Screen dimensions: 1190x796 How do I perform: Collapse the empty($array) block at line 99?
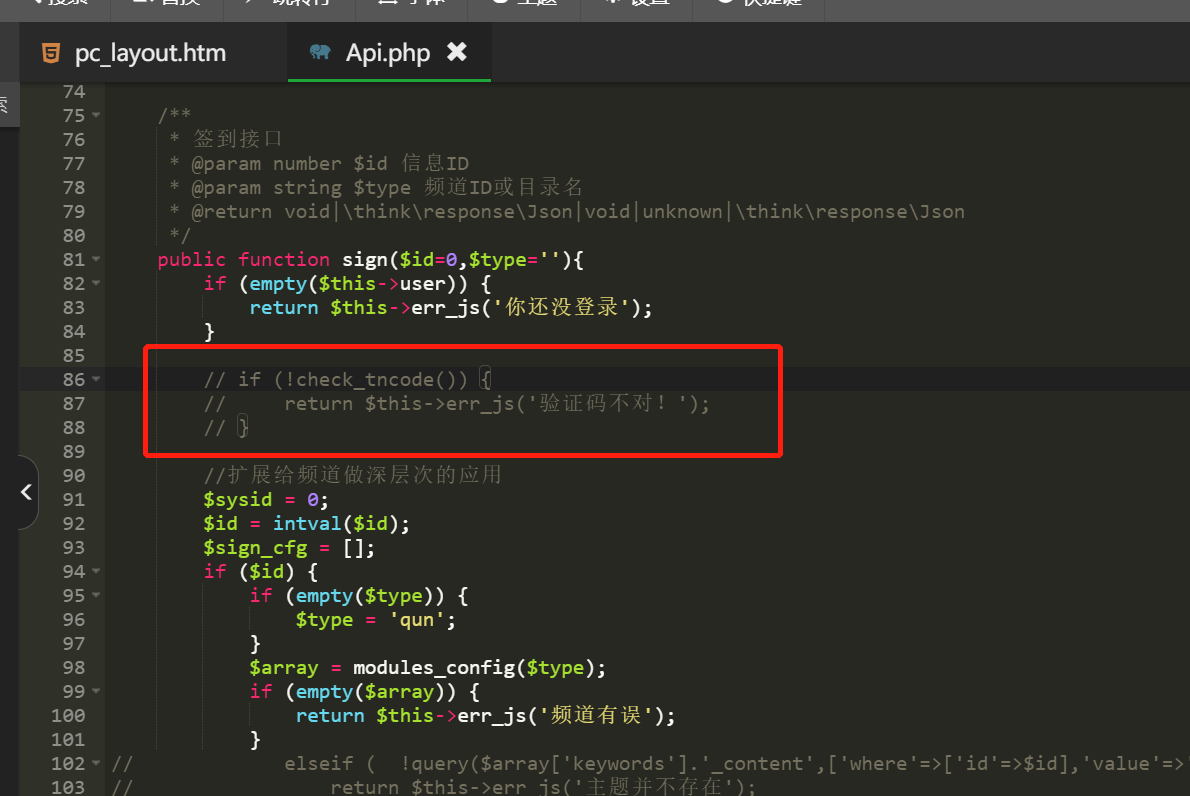96,692
